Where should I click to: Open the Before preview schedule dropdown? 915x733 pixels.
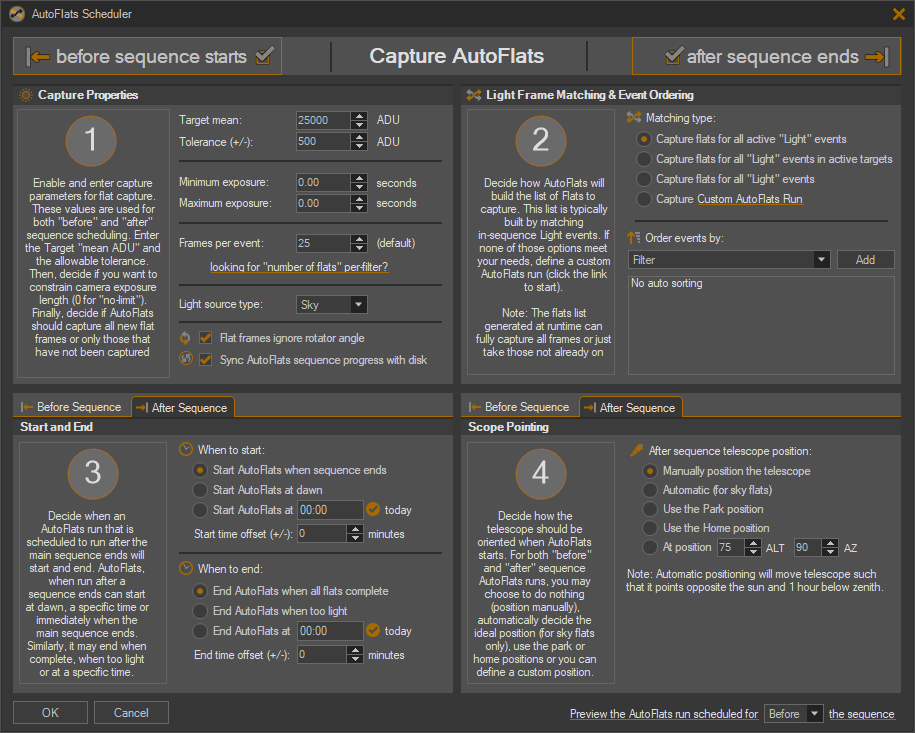tap(793, 714)
